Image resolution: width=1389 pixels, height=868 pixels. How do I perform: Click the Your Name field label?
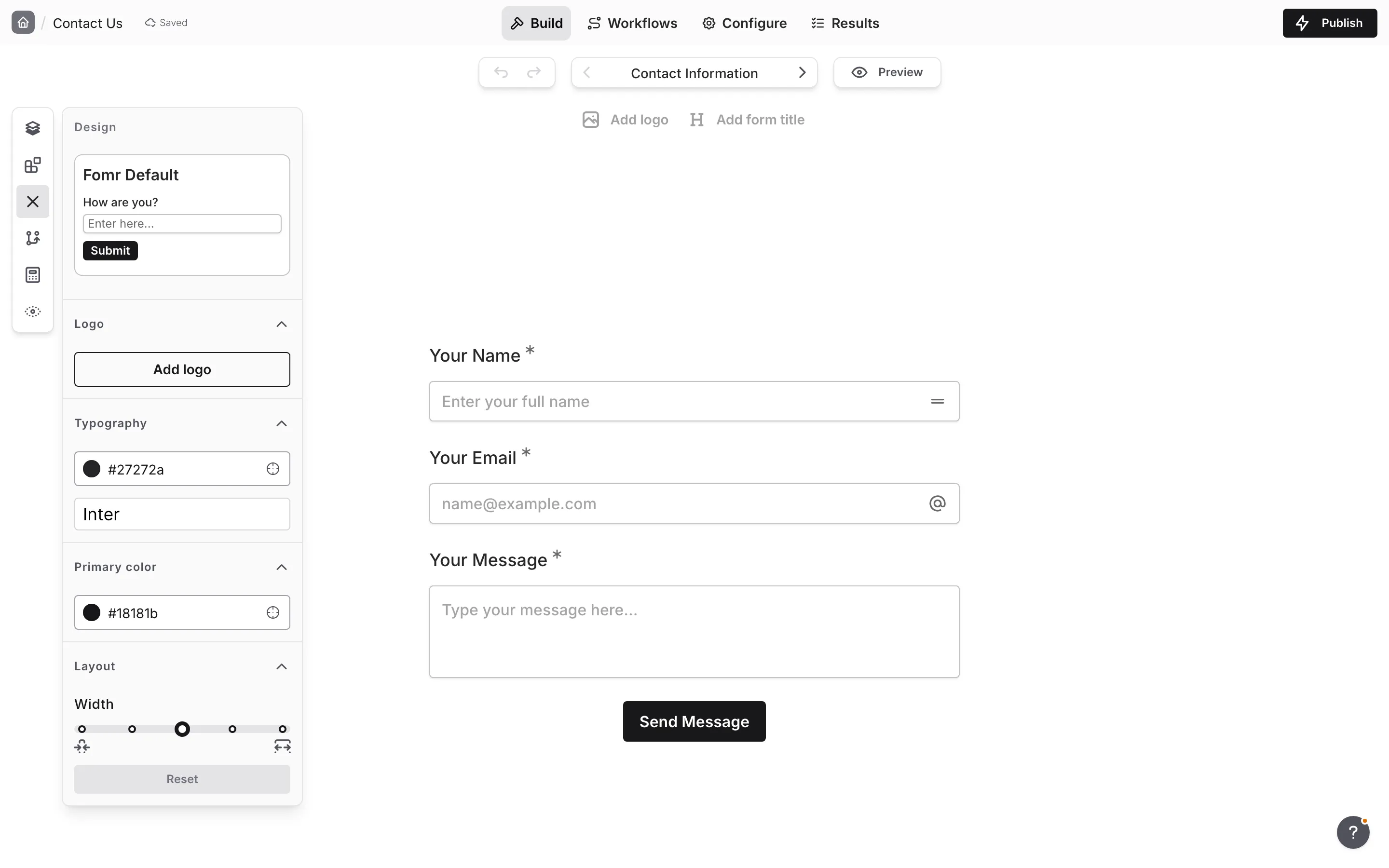point(475,355)
